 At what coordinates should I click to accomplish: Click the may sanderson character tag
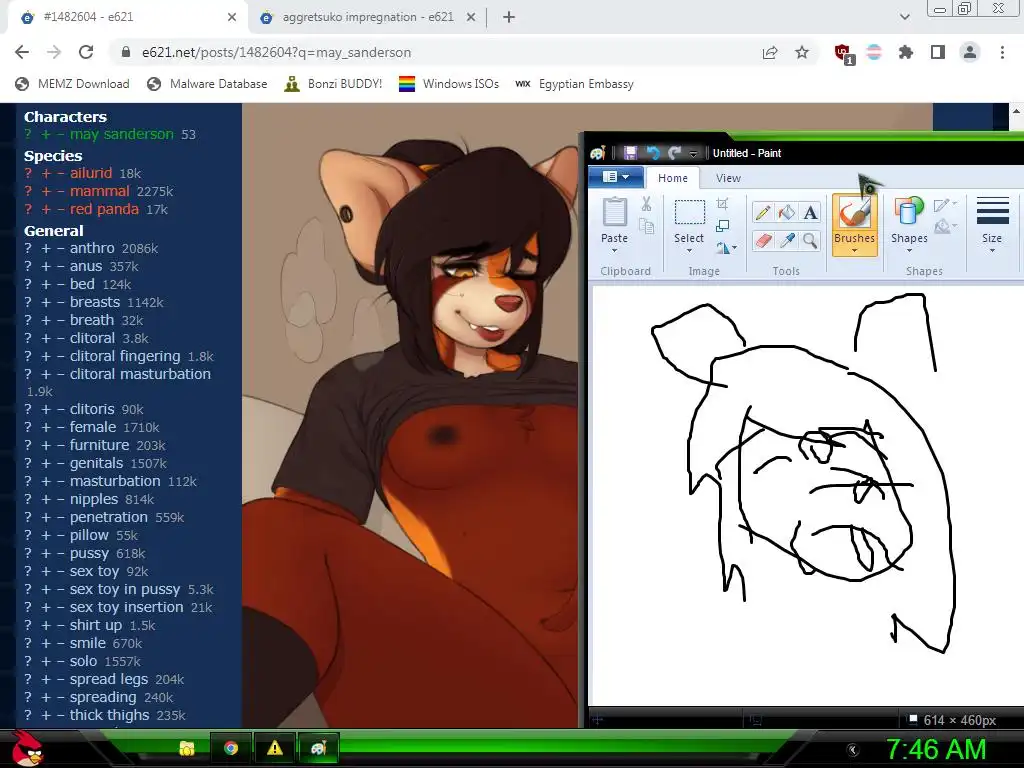coord(121,134)
